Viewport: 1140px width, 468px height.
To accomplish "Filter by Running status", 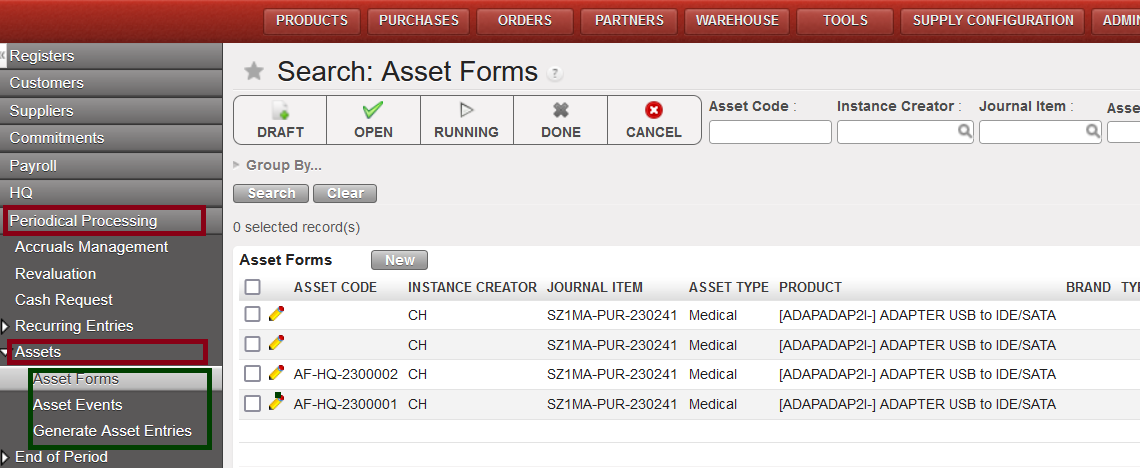I will (466, 120).
